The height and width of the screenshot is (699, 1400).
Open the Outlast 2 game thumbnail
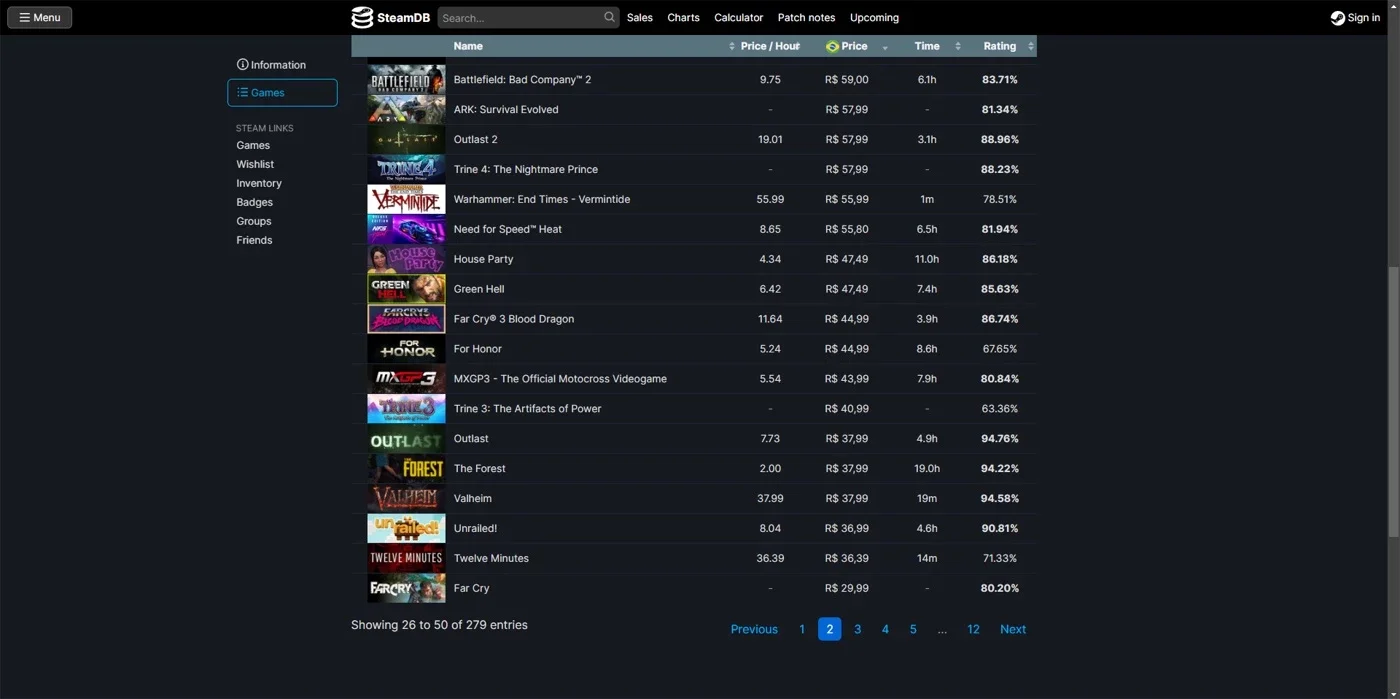[x=406, y=139]
